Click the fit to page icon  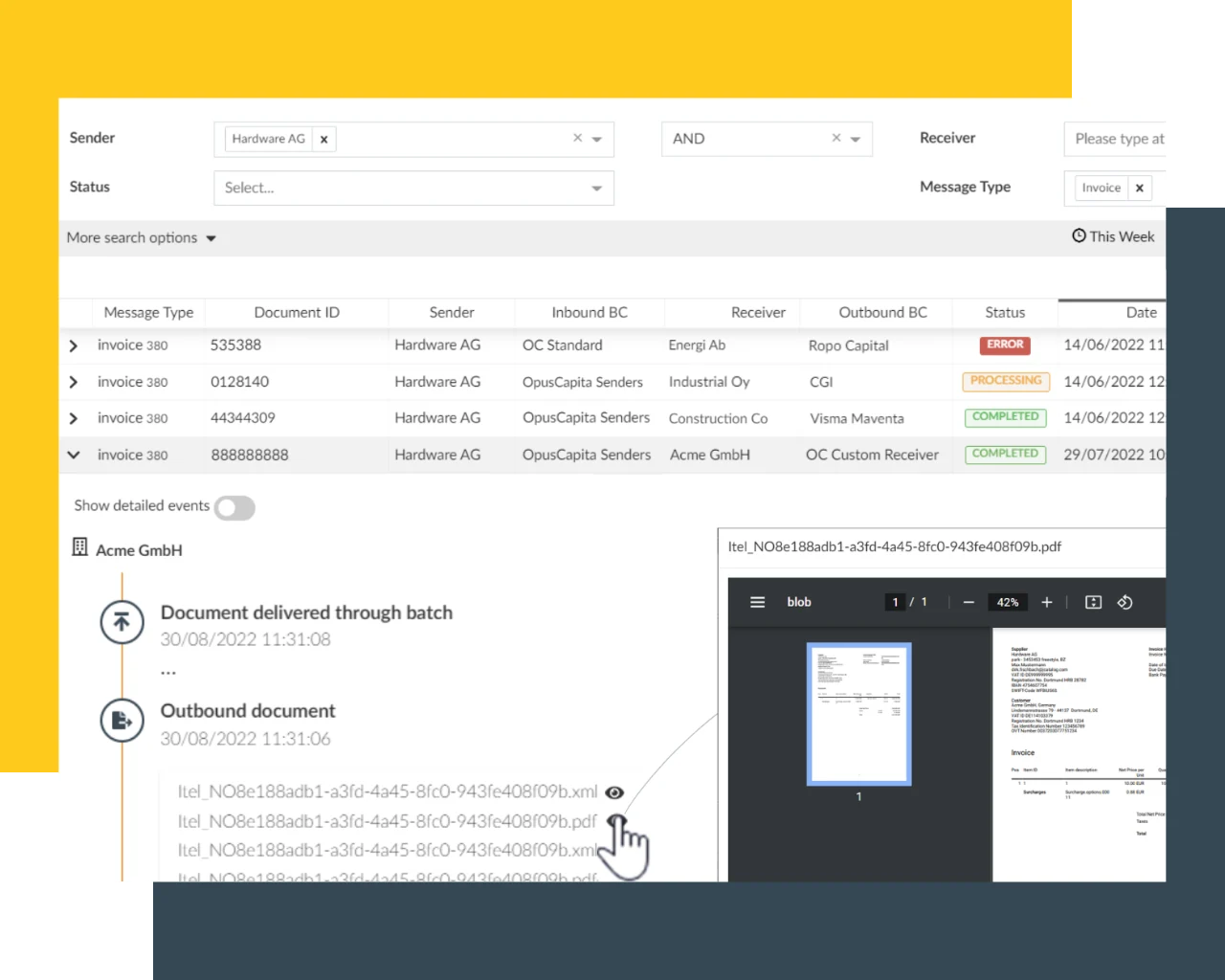[1094, 602]
